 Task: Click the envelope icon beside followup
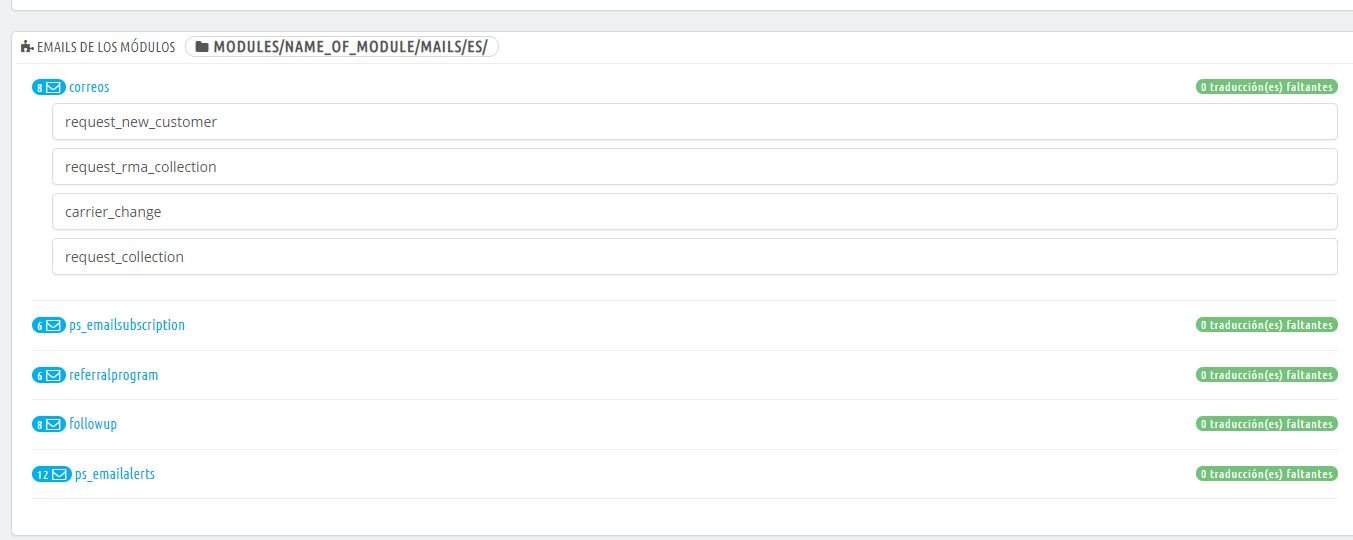tap(55, 424)
